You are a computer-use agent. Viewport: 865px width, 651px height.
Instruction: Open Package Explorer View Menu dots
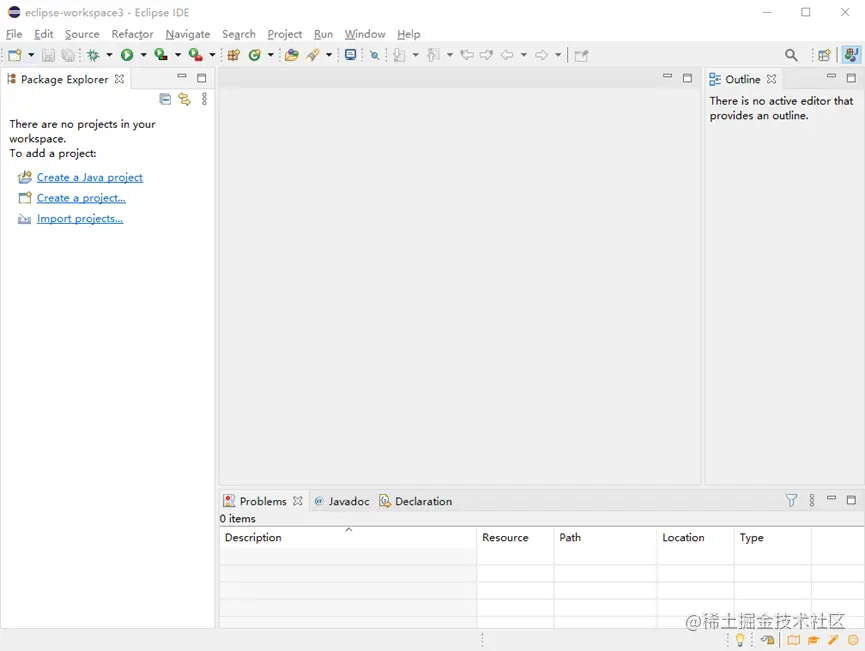tap(204, 99)
